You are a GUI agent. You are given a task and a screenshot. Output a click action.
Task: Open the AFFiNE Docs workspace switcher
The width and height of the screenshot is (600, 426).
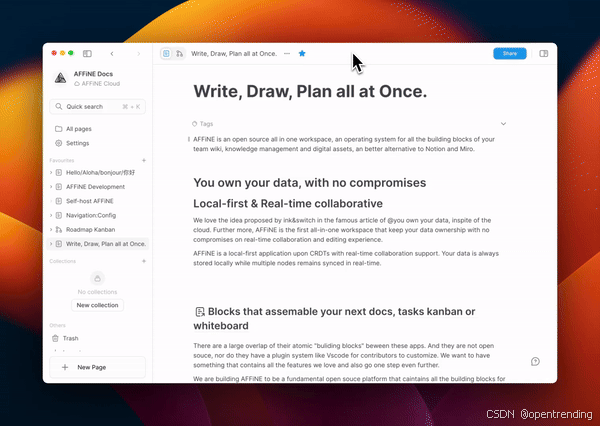98,78
